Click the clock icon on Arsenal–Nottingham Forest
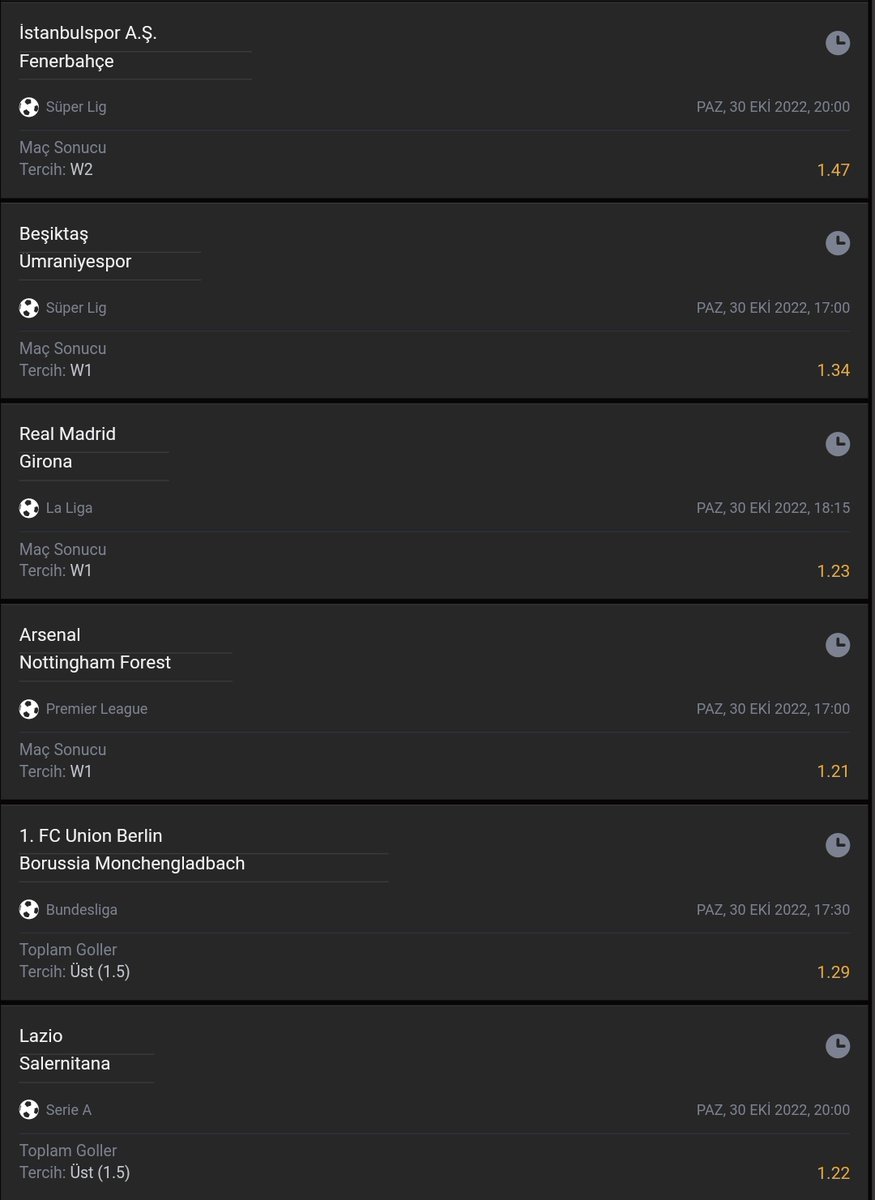This screenshot has height=1200, width=875. coord(837,644)
